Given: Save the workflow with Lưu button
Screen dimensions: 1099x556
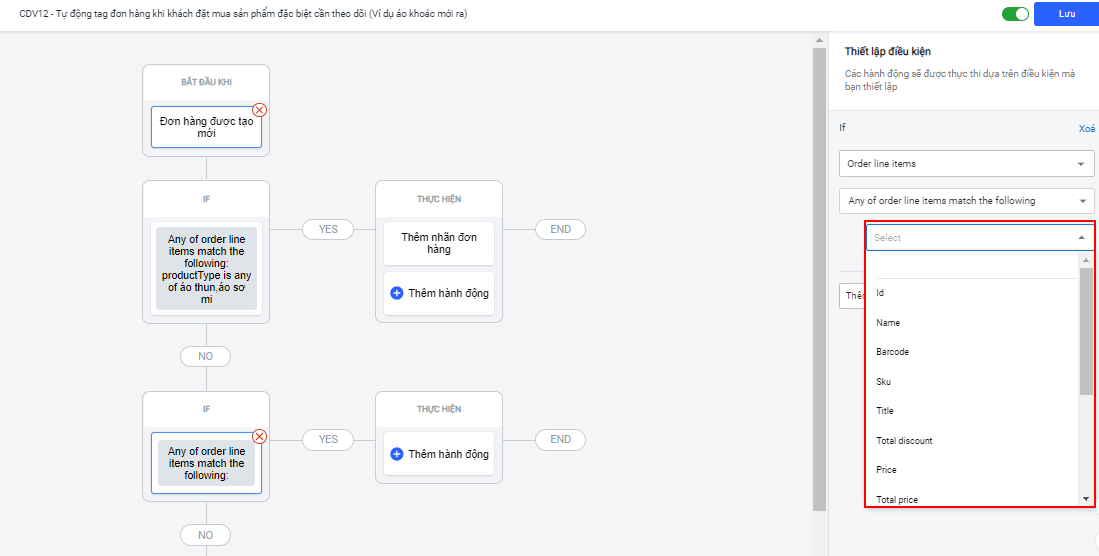Looking at the screenshot, I should (x=1066, y=14).
